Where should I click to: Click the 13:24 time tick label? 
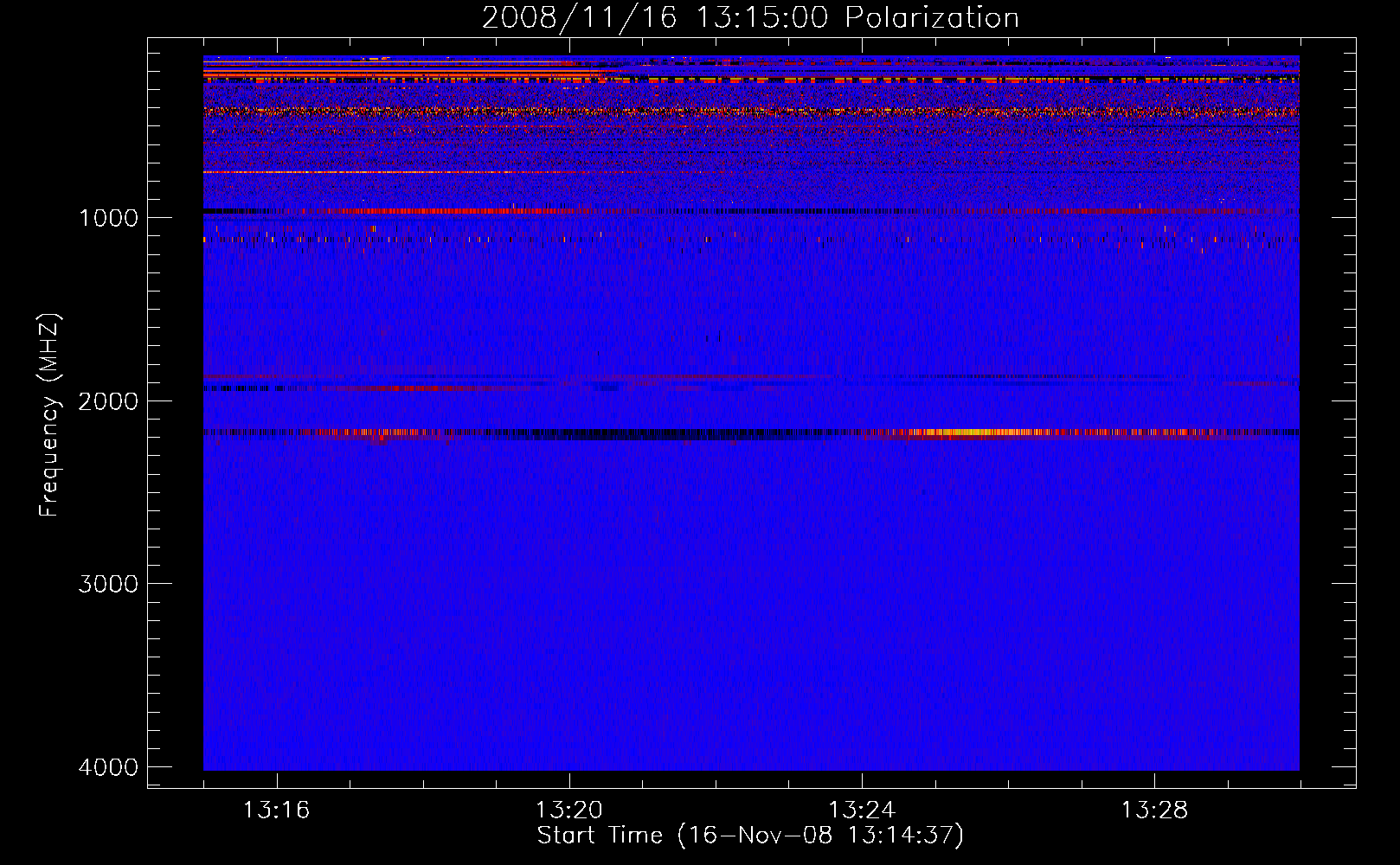(x=862, y=811)
